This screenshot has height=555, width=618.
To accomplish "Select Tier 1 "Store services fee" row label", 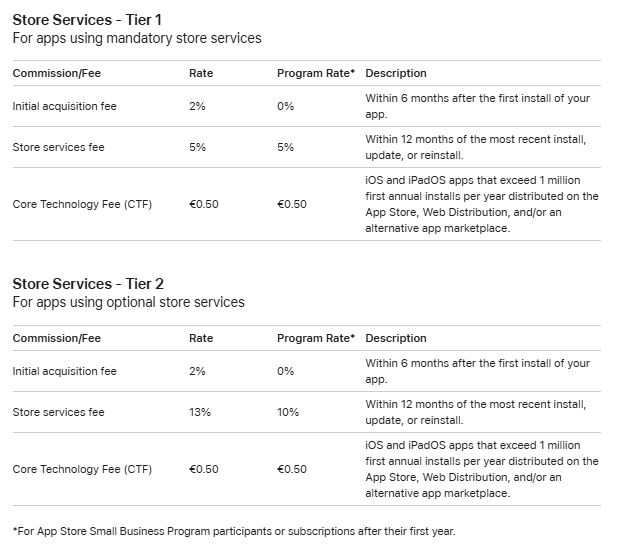I will coord(59,147).
